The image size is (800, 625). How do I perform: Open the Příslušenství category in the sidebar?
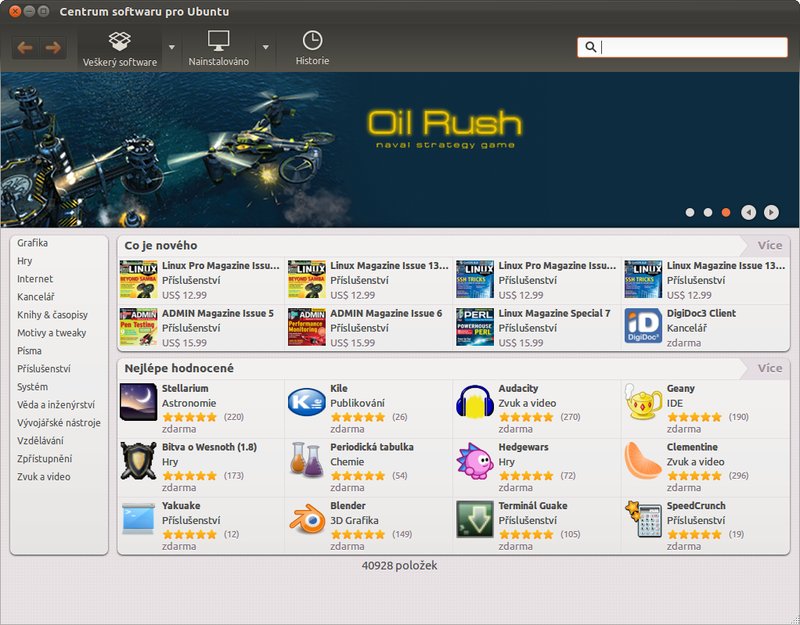pos(44,369)
